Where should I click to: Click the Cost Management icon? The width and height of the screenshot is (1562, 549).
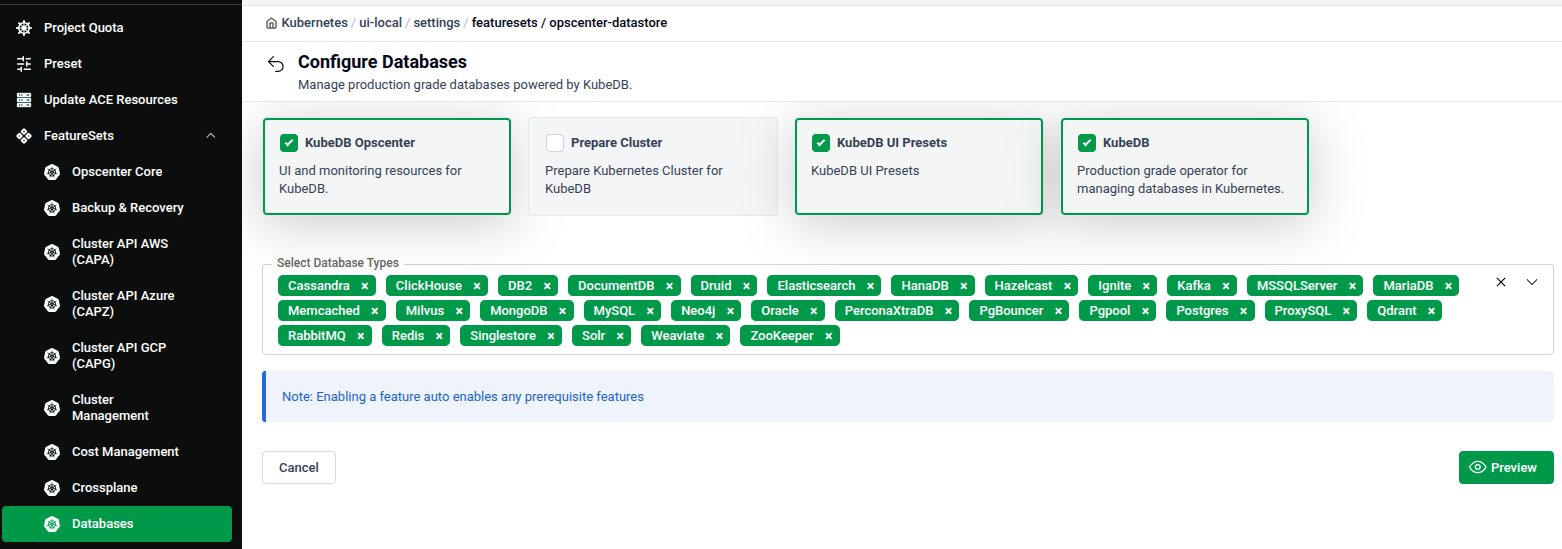[53, 452]
